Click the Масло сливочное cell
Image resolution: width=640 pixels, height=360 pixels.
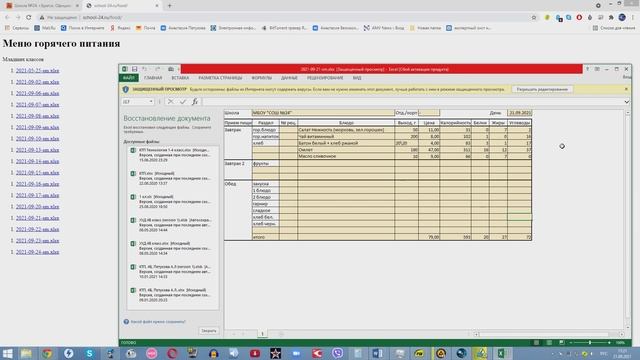(346, 156)
